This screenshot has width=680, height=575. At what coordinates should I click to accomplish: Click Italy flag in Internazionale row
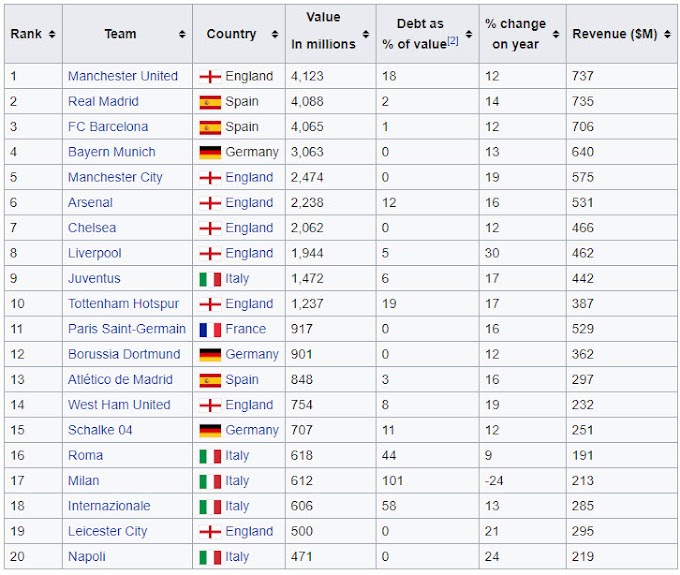(210, 506)
